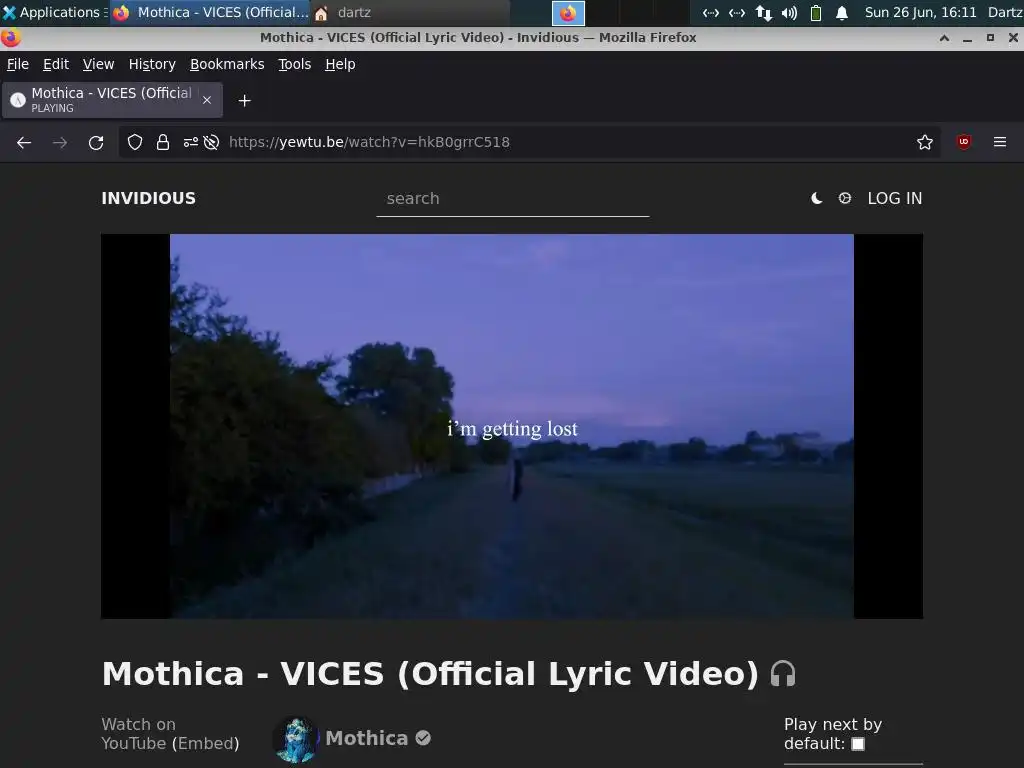Open notifications bell in the panel
The height and width of the screenshot is (768, 1024).
842,13
